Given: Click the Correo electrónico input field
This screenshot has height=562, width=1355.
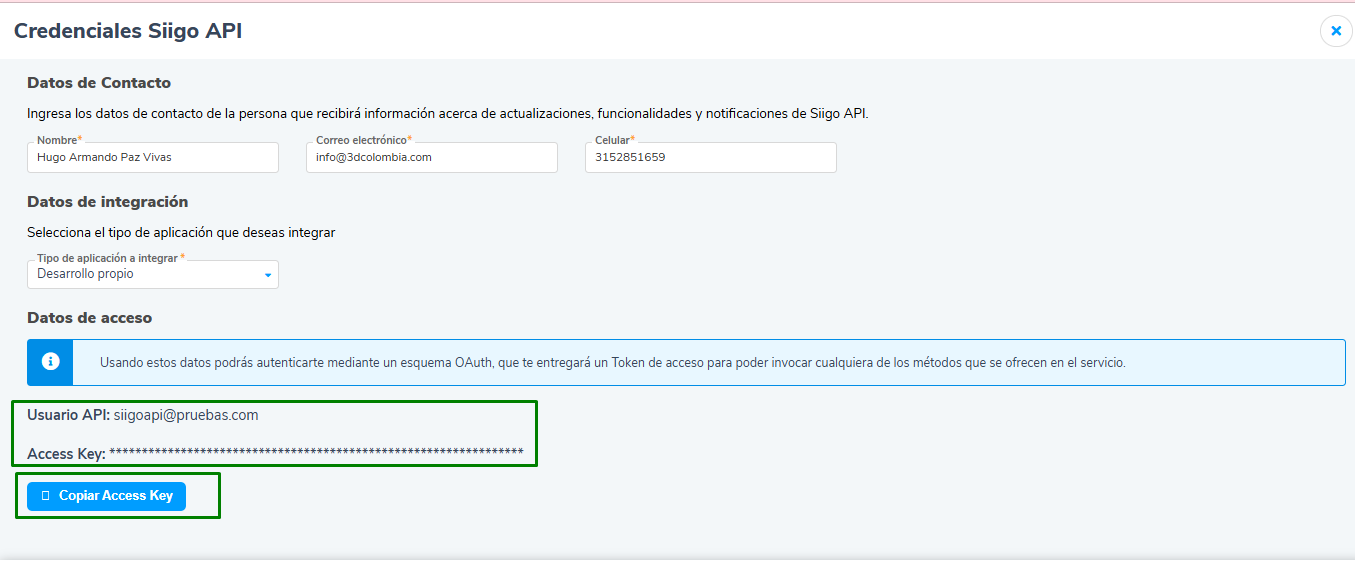Looking at the screenshot, I should (x=432, y=157).
